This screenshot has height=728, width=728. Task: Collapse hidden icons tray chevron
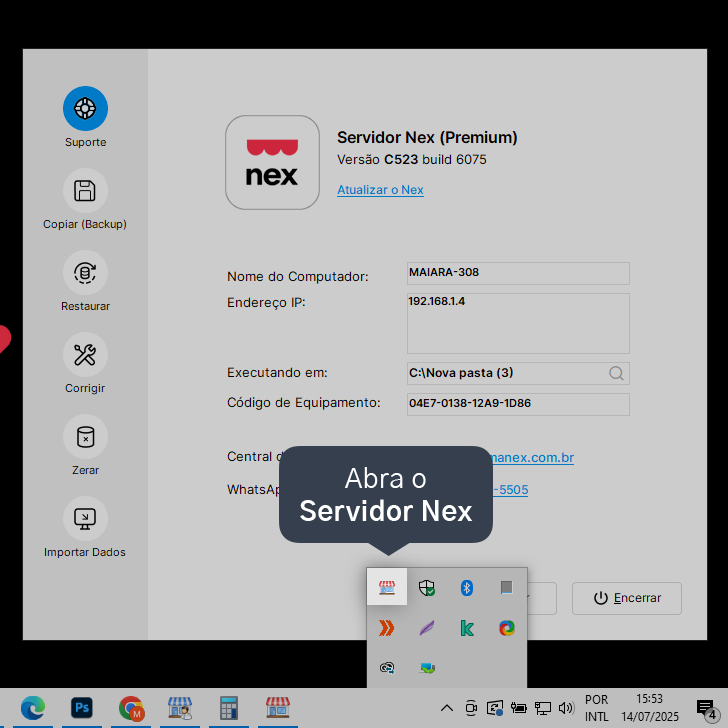[x=447, y=708]
